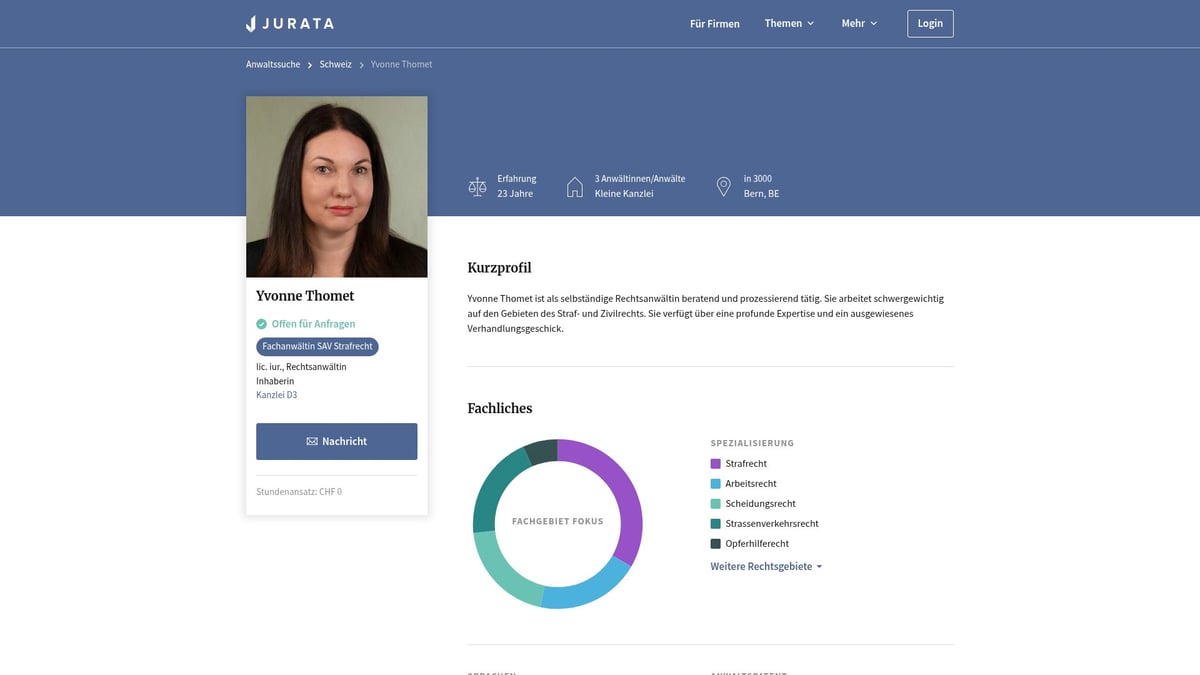Screen dimensions: 1200x675
Task: Click the blue Arbeitsrecht legend swatch
Action: 715,484
